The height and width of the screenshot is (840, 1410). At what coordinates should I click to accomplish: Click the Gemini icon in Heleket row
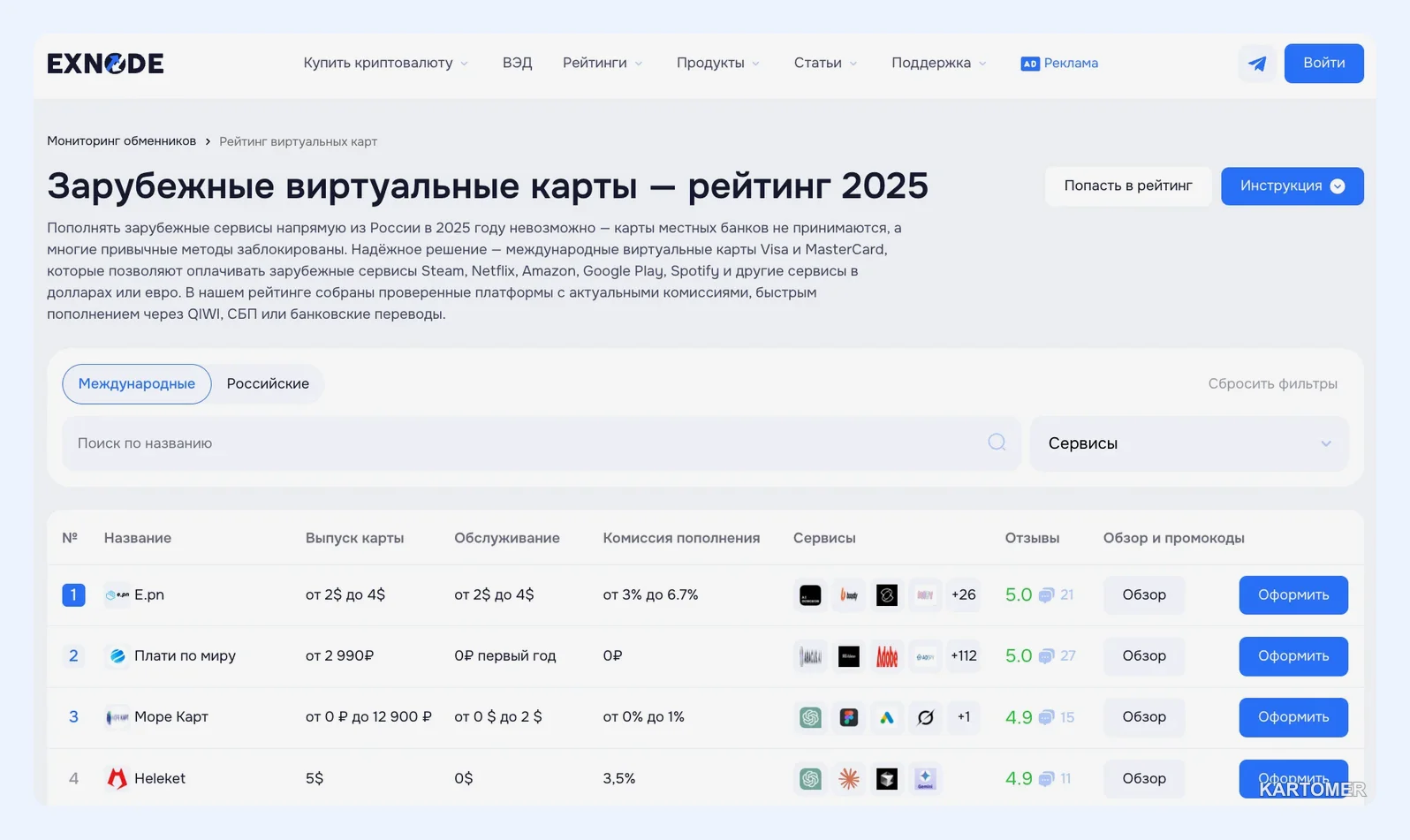(x=925, y=778)
